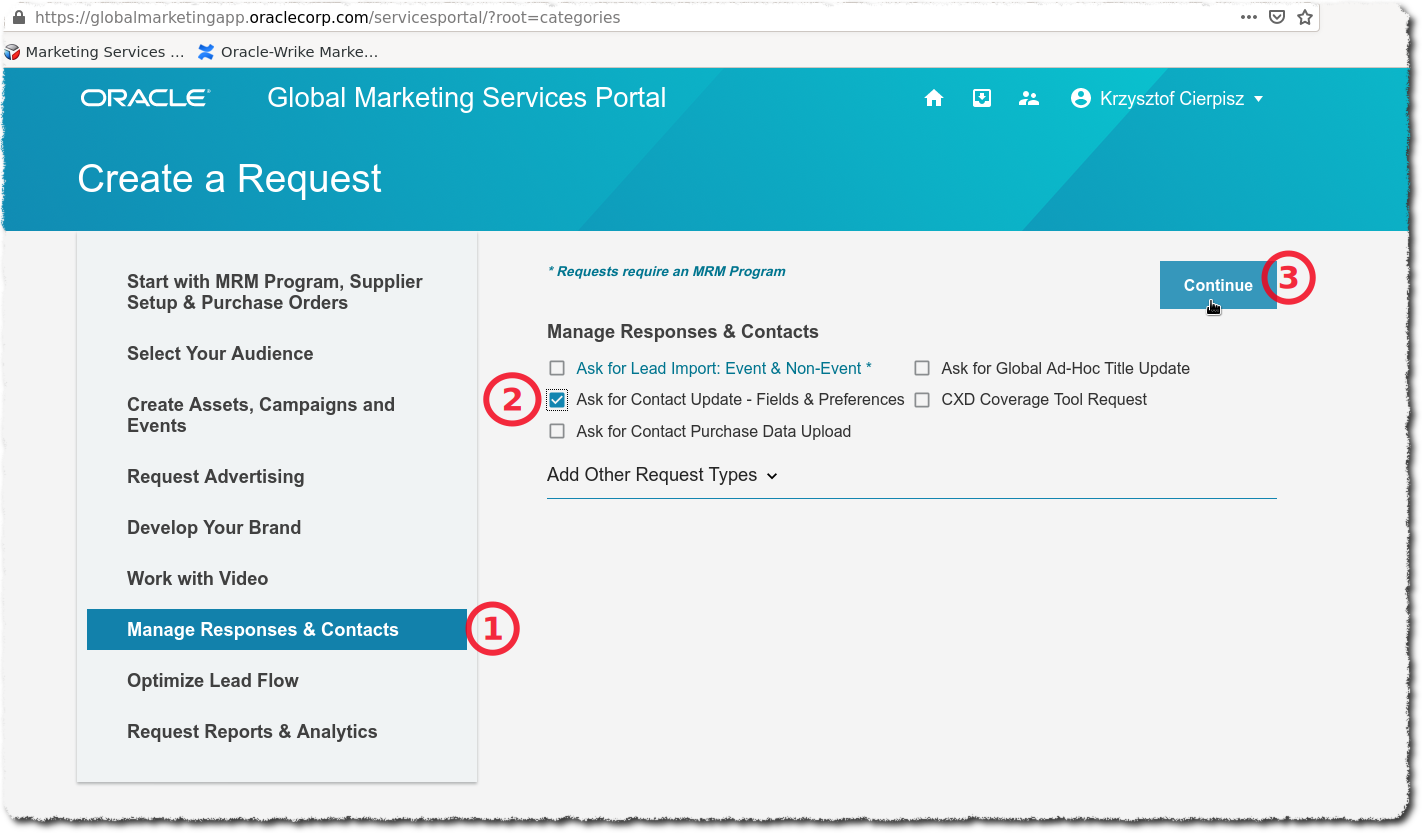Click the Ask for Lead Import link text
The image size is (1422, 833).
tap(724, 368)
